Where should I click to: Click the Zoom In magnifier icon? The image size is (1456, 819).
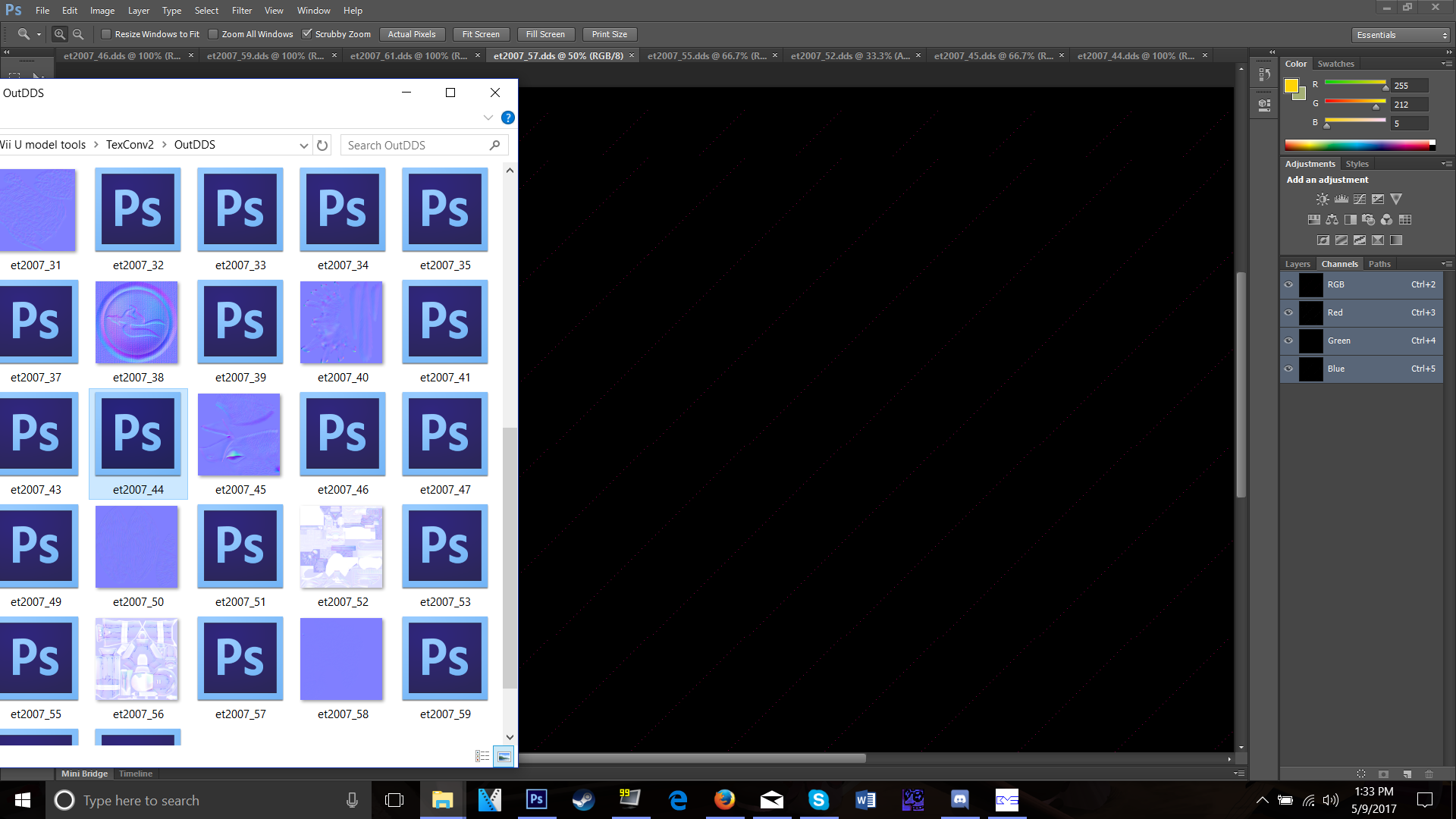tap(59, 34)
